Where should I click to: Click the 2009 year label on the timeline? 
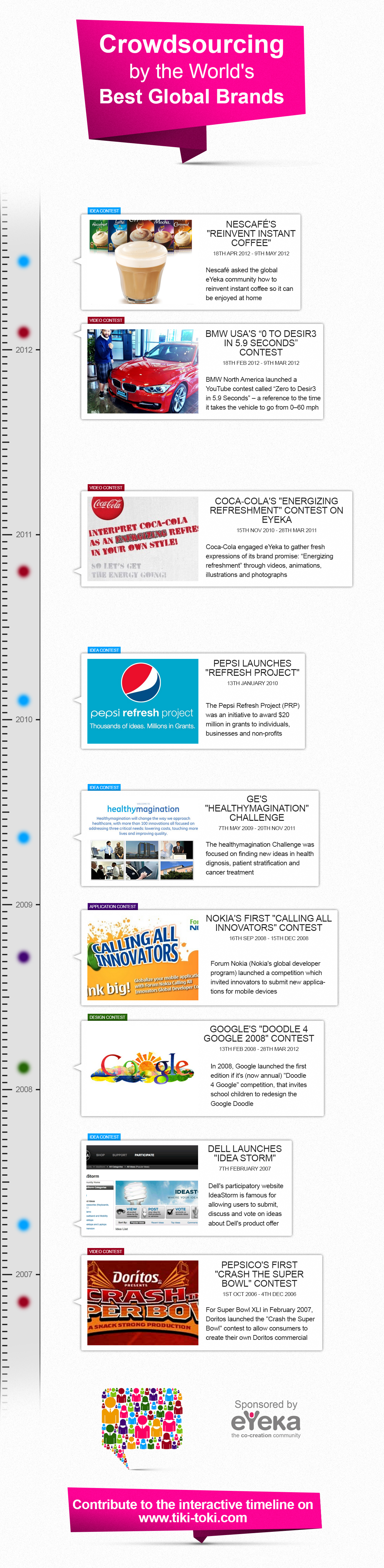pyautogui.click(x=24, y=905)
